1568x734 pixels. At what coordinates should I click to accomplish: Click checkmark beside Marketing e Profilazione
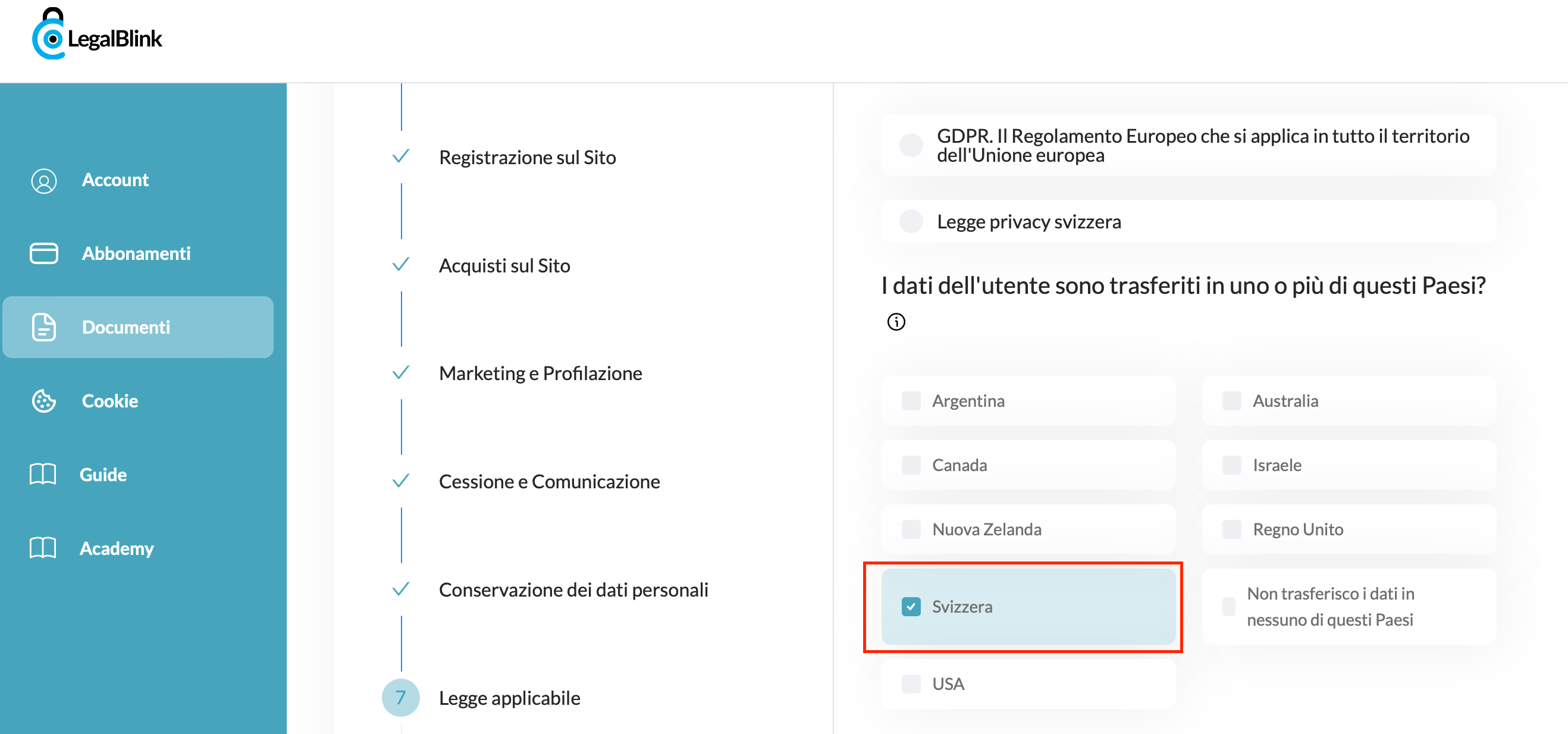click(x=400, y=372)
